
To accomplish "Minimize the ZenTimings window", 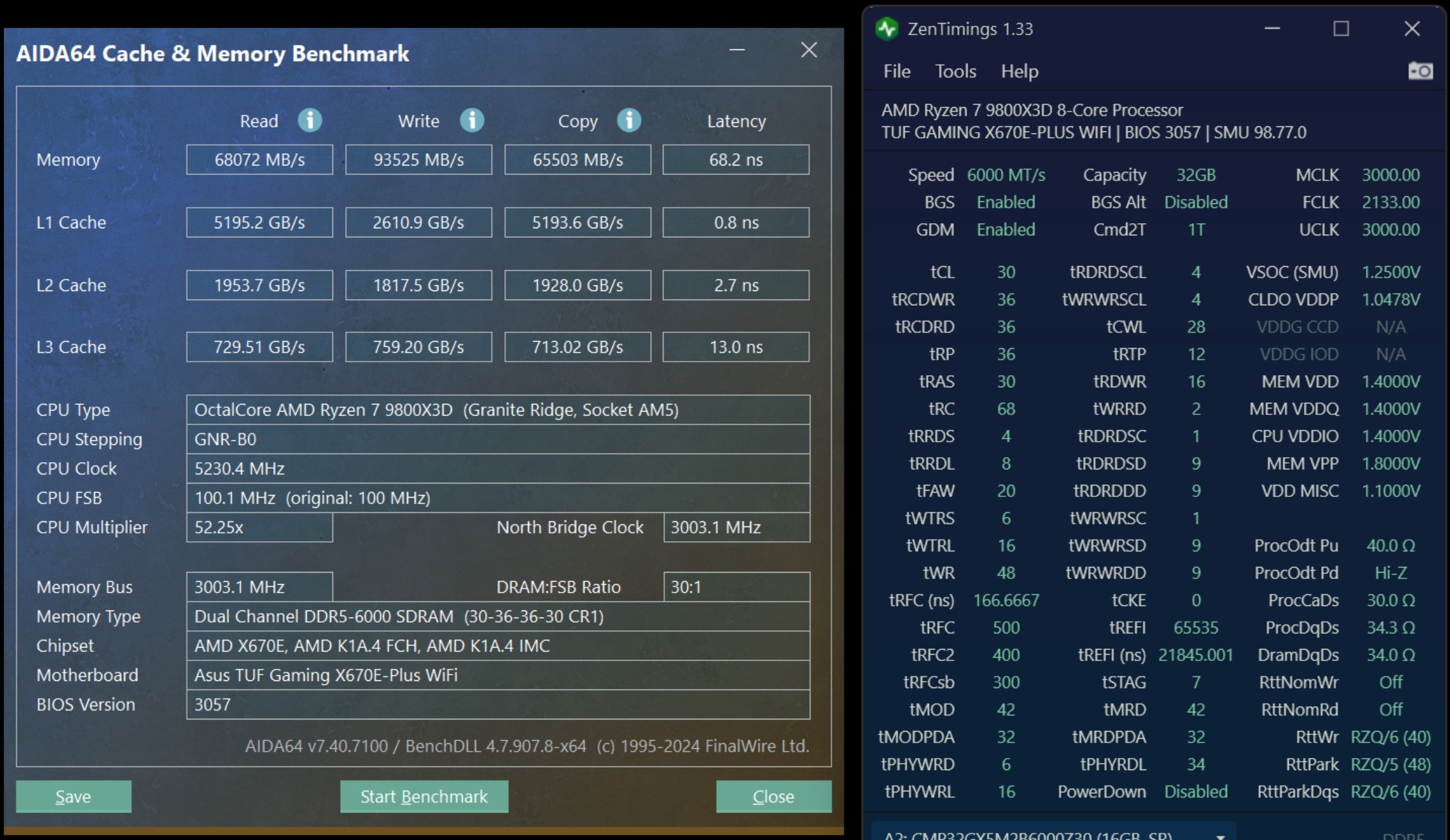I will pyautogui.click(x=1272, y=29).
